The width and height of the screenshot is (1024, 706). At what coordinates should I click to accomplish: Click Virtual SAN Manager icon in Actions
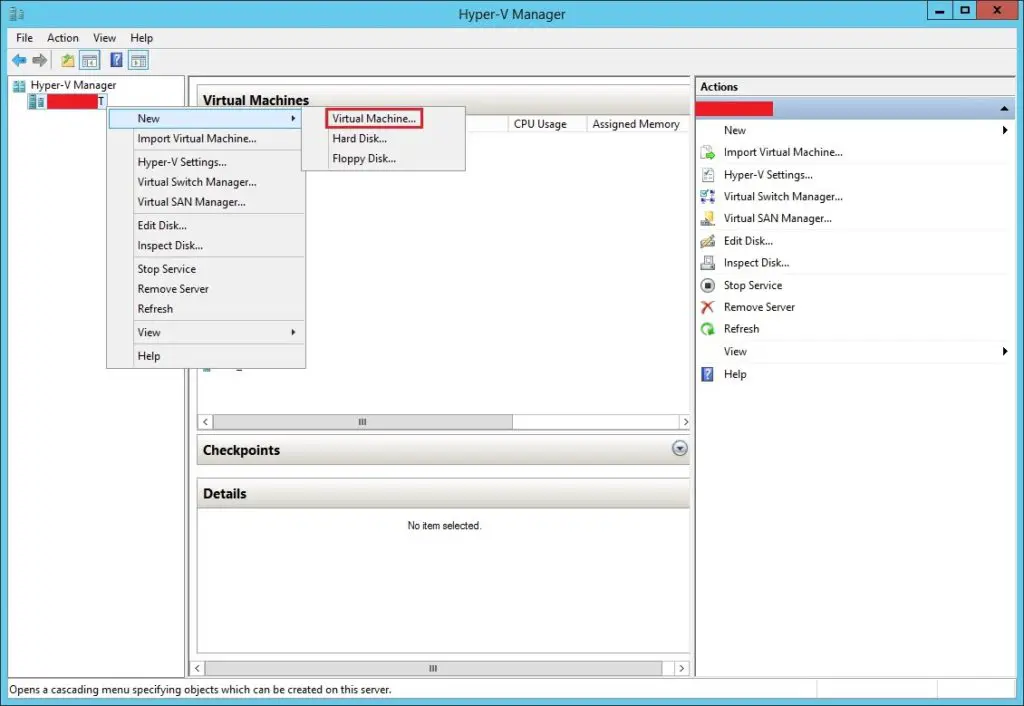pos(707,219)
